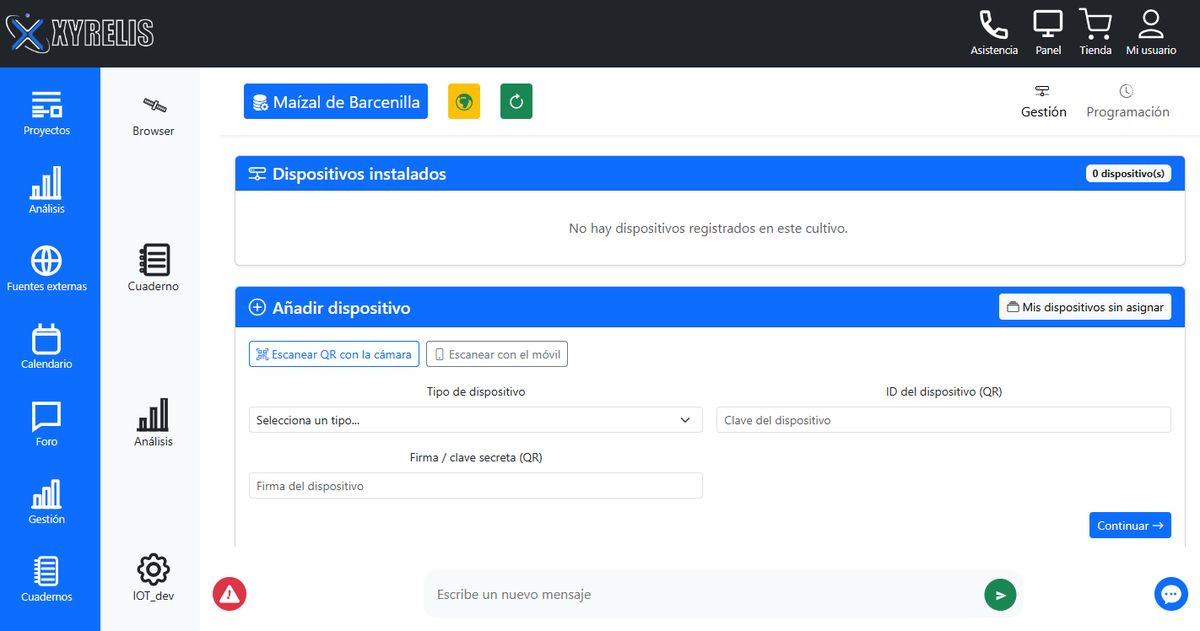This screenshot has height=631, width=1200.
Task: Click the yellow globe button
Action: pyautogui.click(x=464, y=101)
